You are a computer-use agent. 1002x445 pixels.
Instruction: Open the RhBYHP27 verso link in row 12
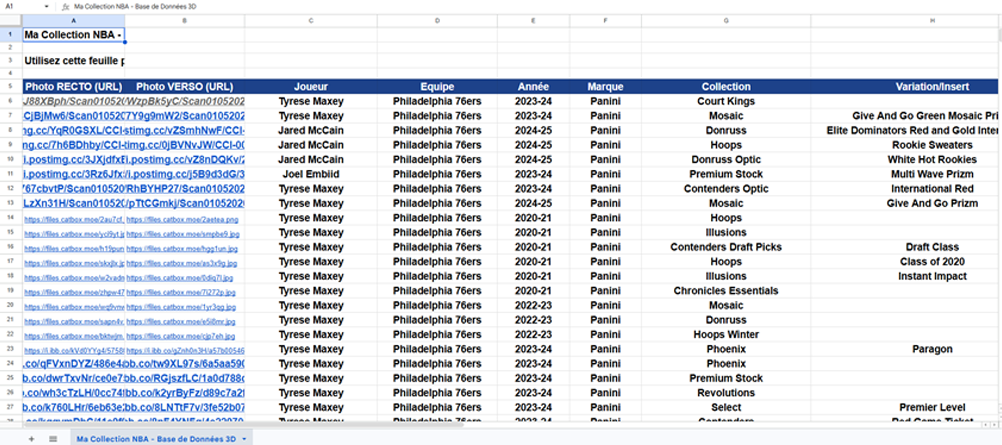coord(185,189)
